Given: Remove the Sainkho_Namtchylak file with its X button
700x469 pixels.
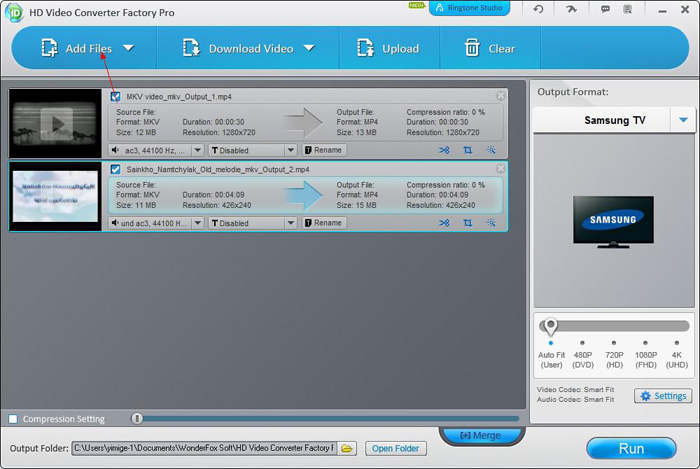Looking at the screenshot, I should [500, 168].
